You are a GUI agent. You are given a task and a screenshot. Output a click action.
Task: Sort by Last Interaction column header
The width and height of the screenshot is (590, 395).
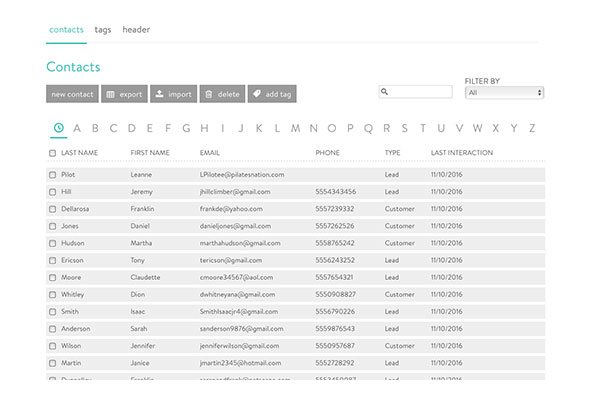[462, 153]
